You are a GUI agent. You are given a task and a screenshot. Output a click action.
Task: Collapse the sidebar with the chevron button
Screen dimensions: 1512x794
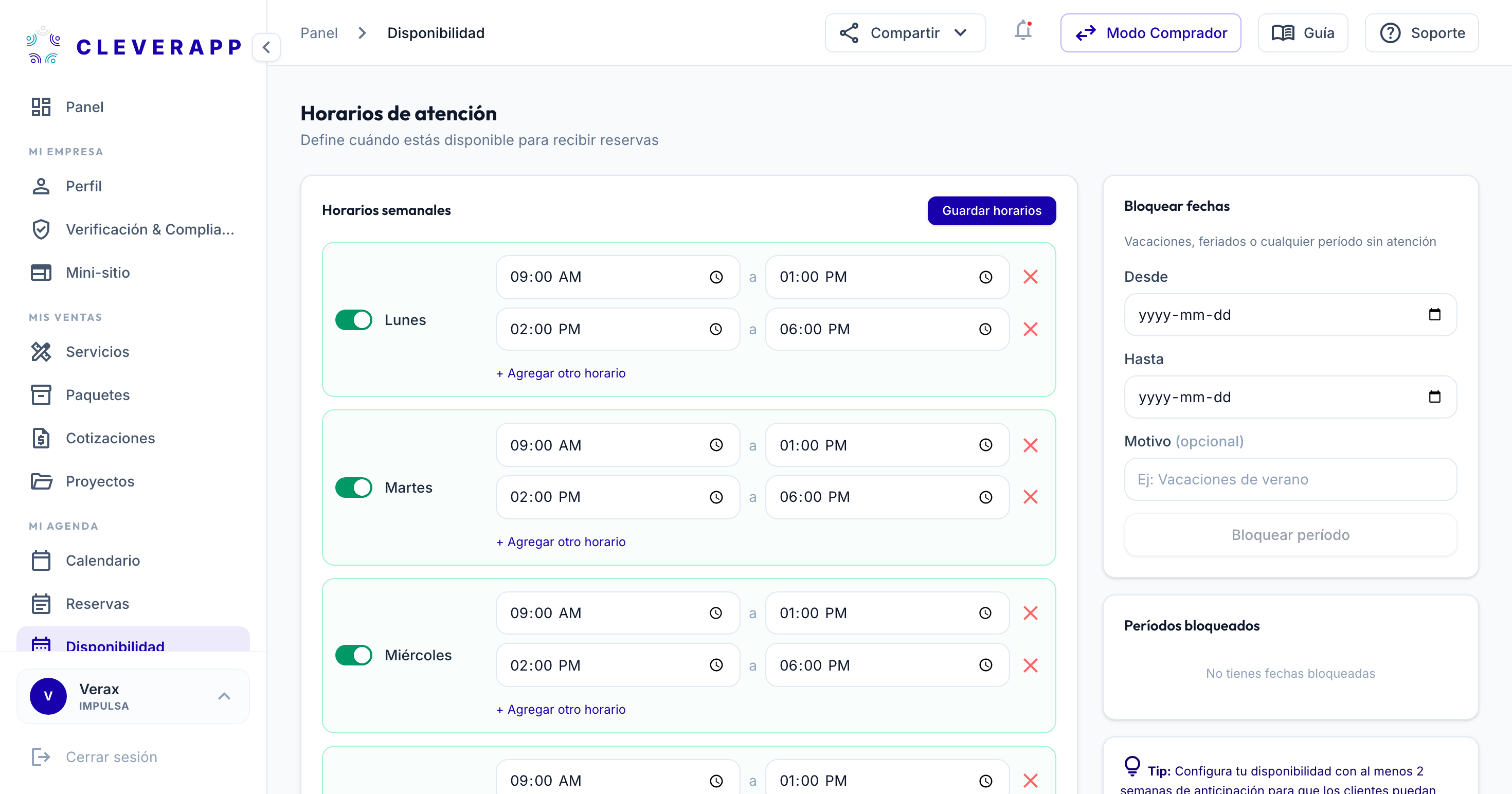tap(266, 47)
